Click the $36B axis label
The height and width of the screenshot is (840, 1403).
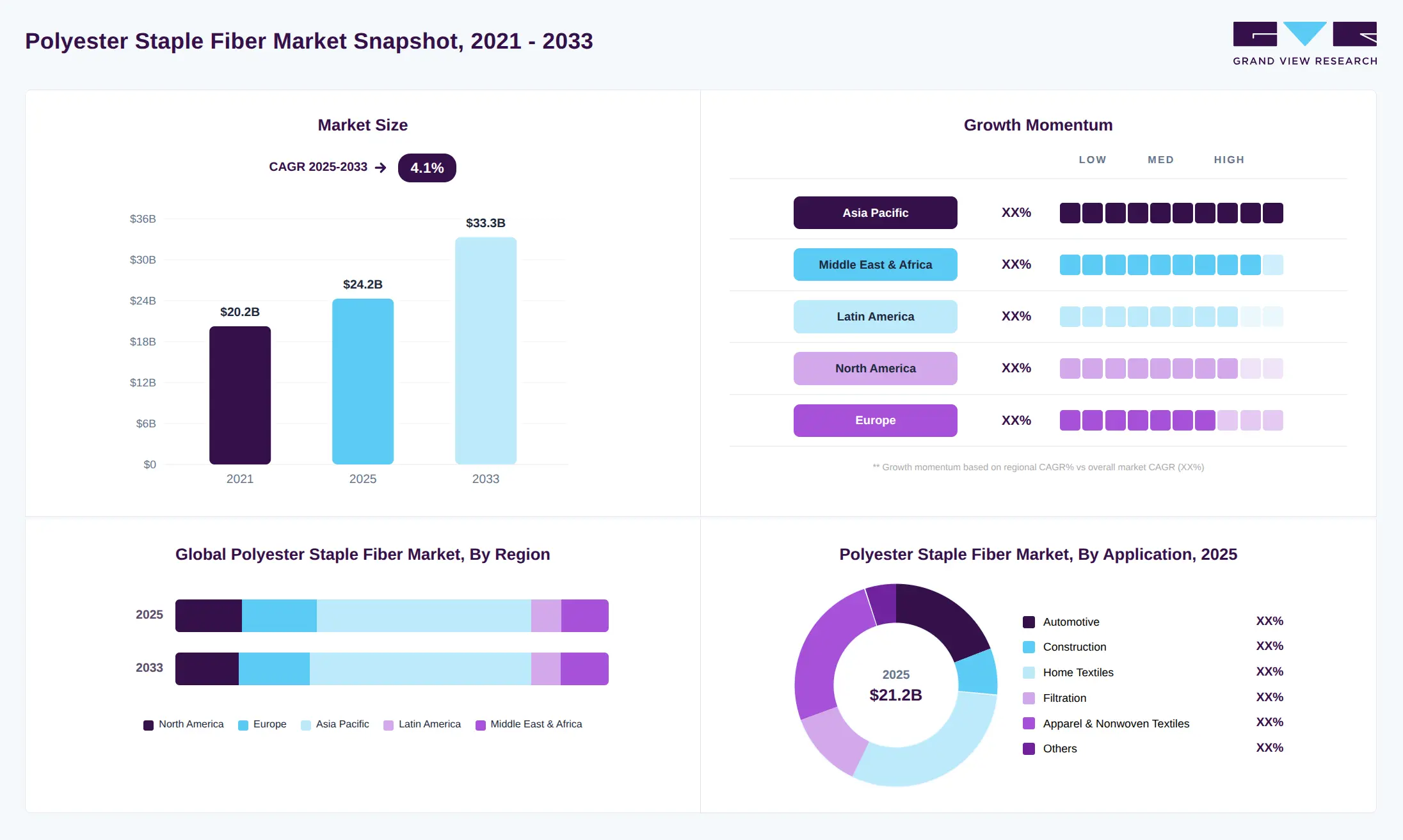click(143, 219)
